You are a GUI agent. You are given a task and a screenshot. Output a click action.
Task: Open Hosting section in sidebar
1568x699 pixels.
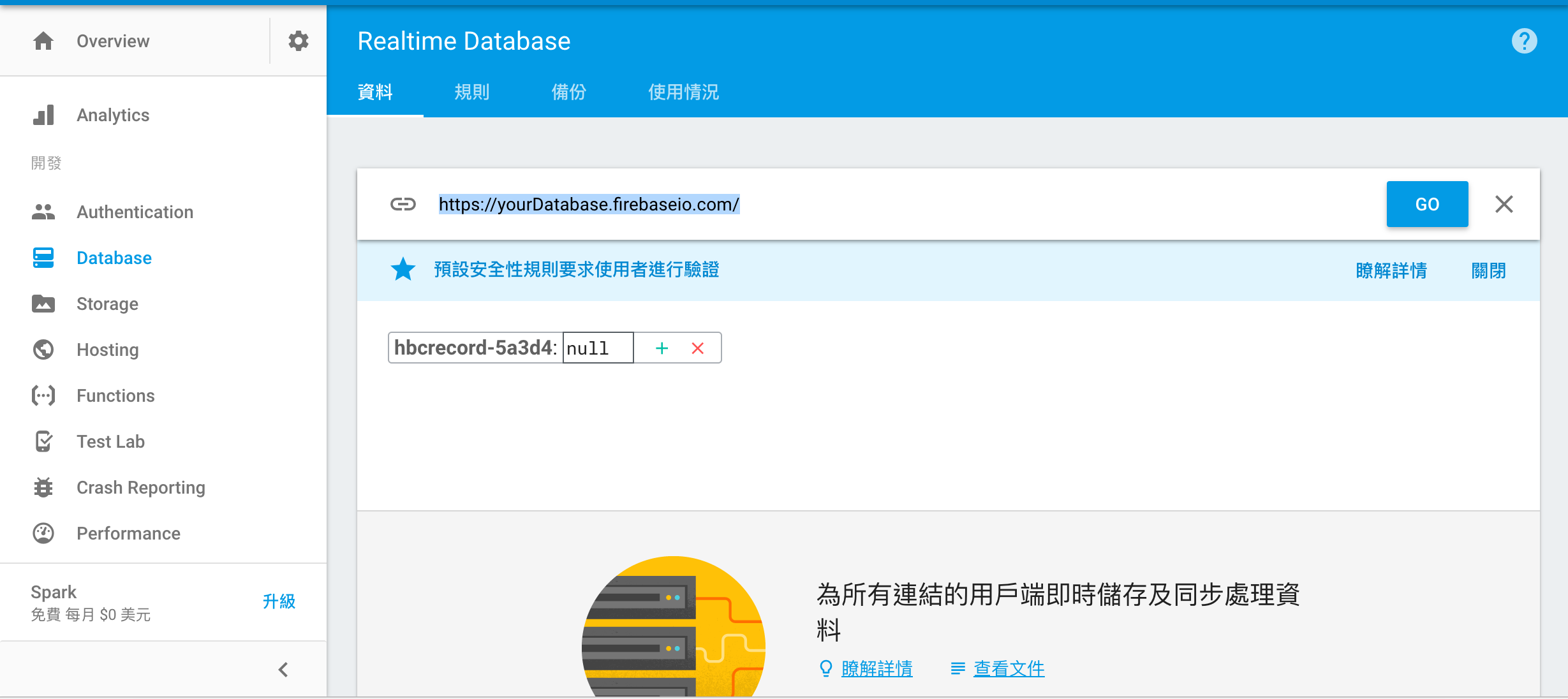(107, 350)
